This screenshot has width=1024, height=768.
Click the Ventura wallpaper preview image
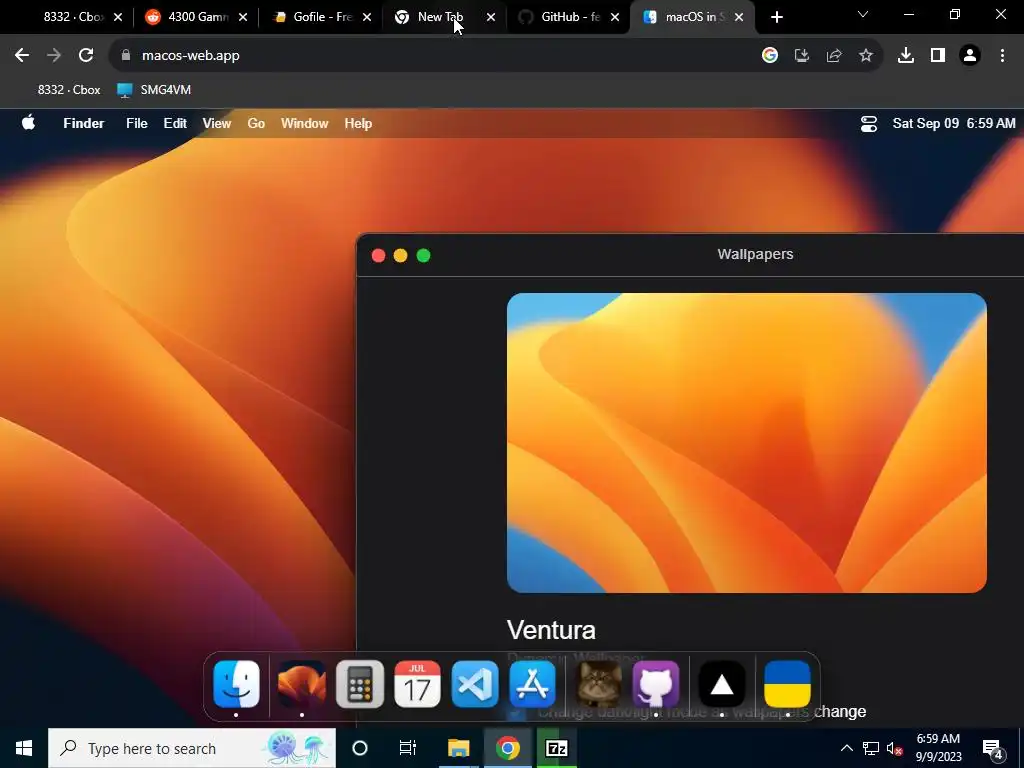(746, 443)
